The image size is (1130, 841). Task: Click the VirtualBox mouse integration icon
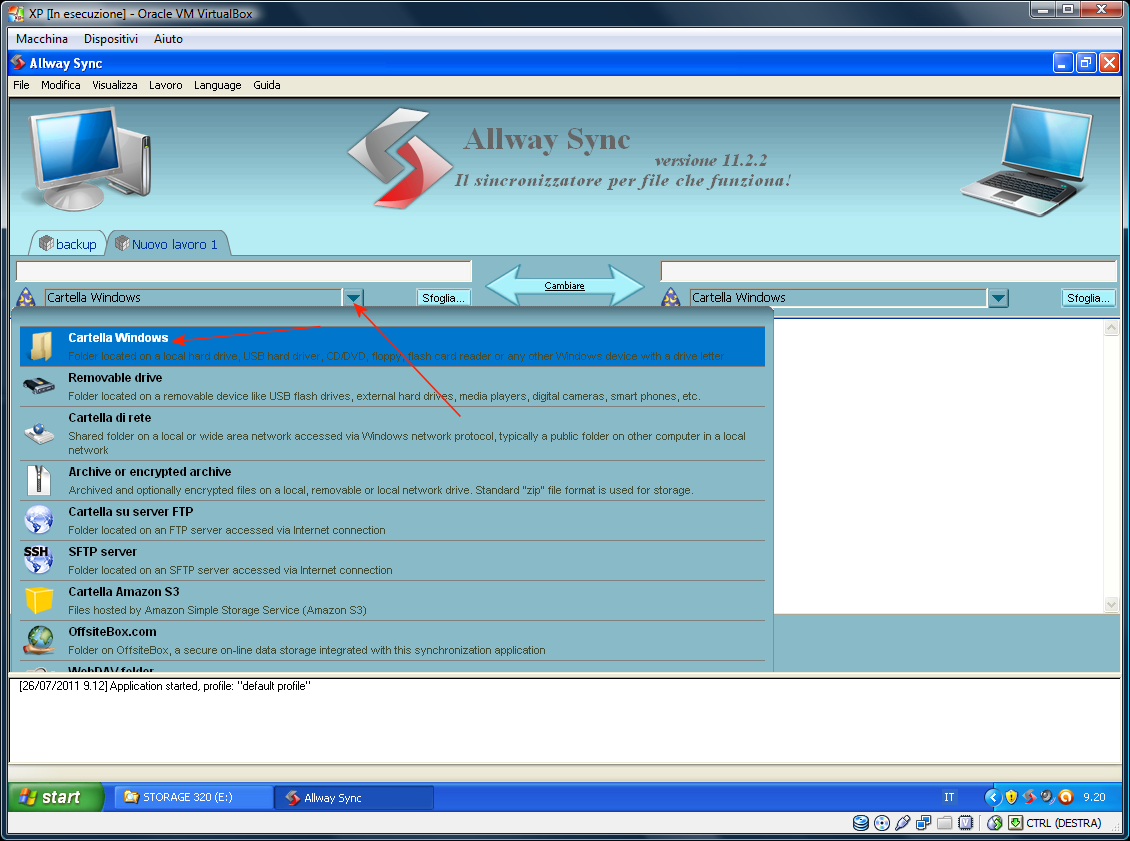(x=995, y=823)
